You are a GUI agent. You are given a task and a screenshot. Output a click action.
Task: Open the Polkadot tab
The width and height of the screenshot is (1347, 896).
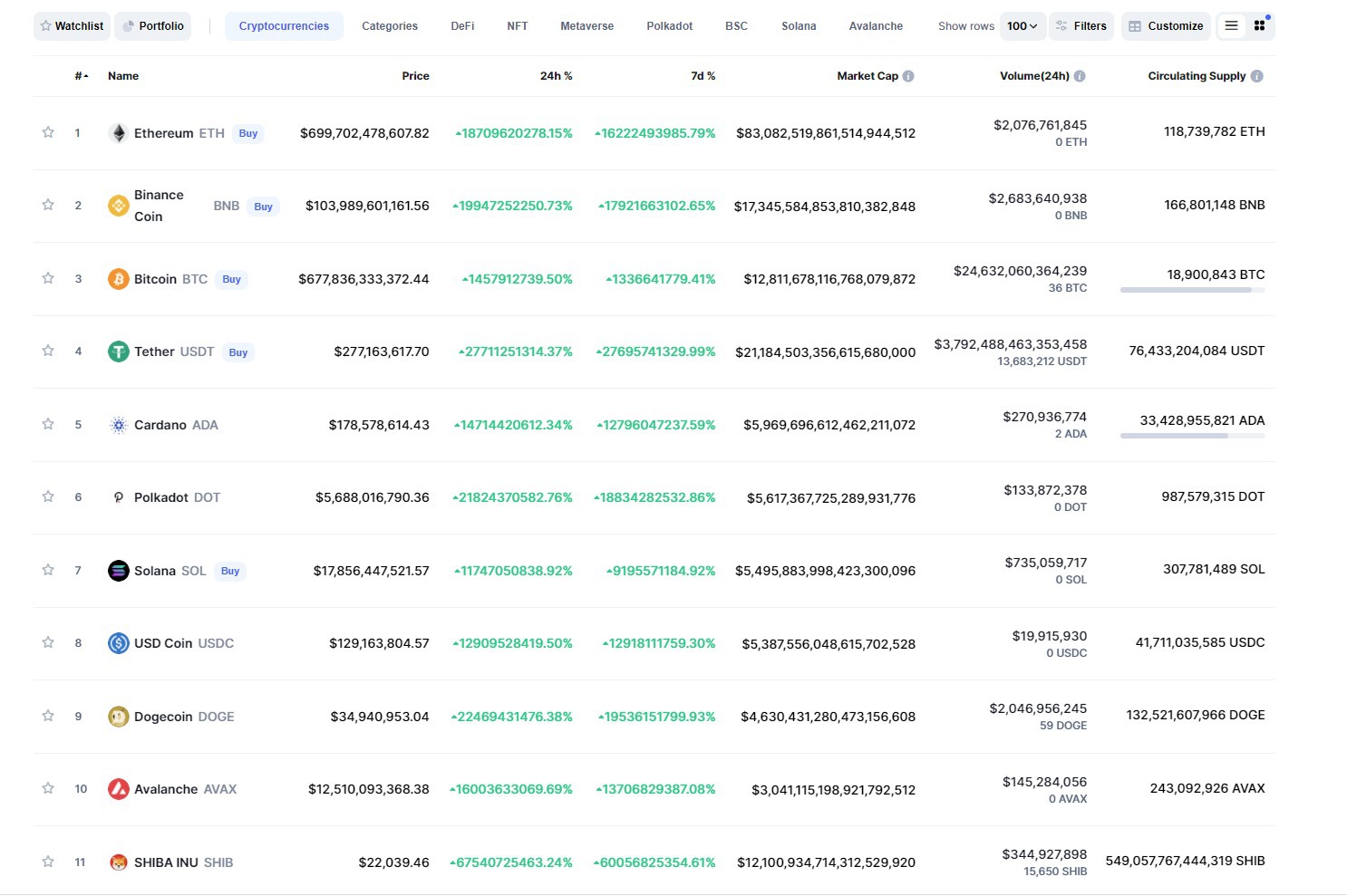click(670, 26)
